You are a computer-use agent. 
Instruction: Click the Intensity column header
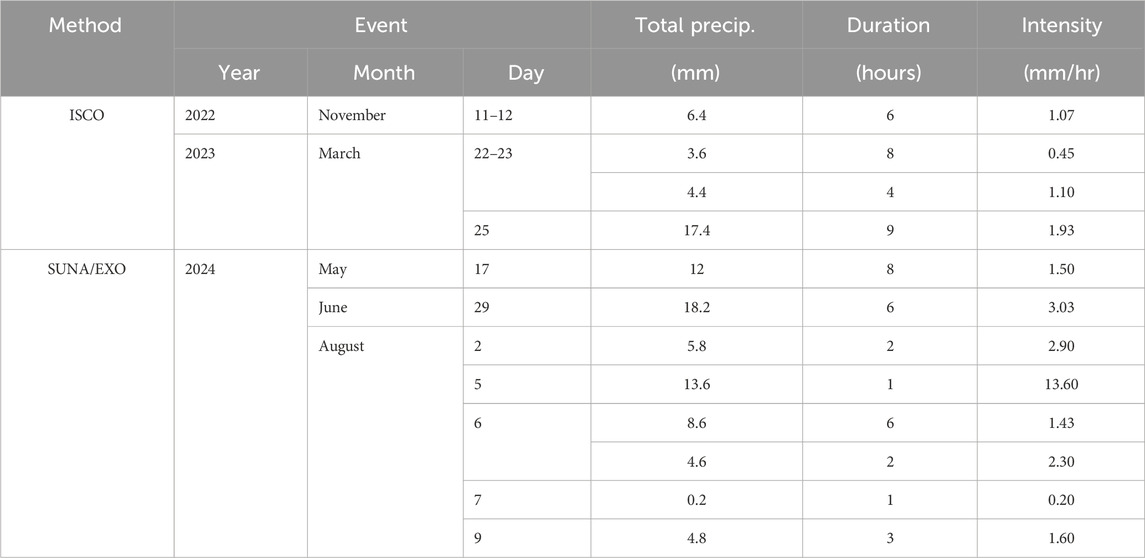[1060, 24]
